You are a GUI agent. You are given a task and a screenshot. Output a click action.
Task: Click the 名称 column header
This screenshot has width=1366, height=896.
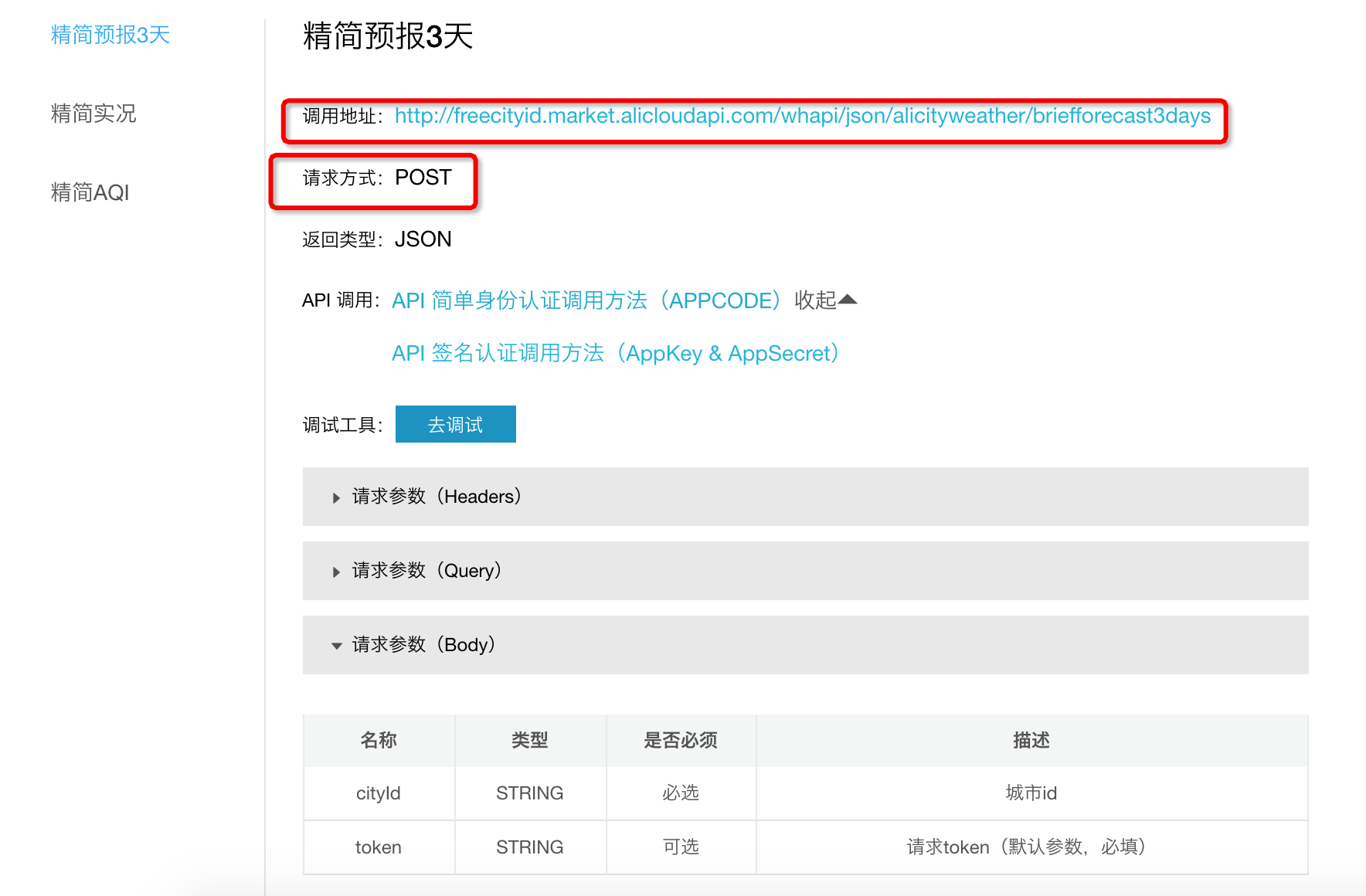(x=379, y=741)
